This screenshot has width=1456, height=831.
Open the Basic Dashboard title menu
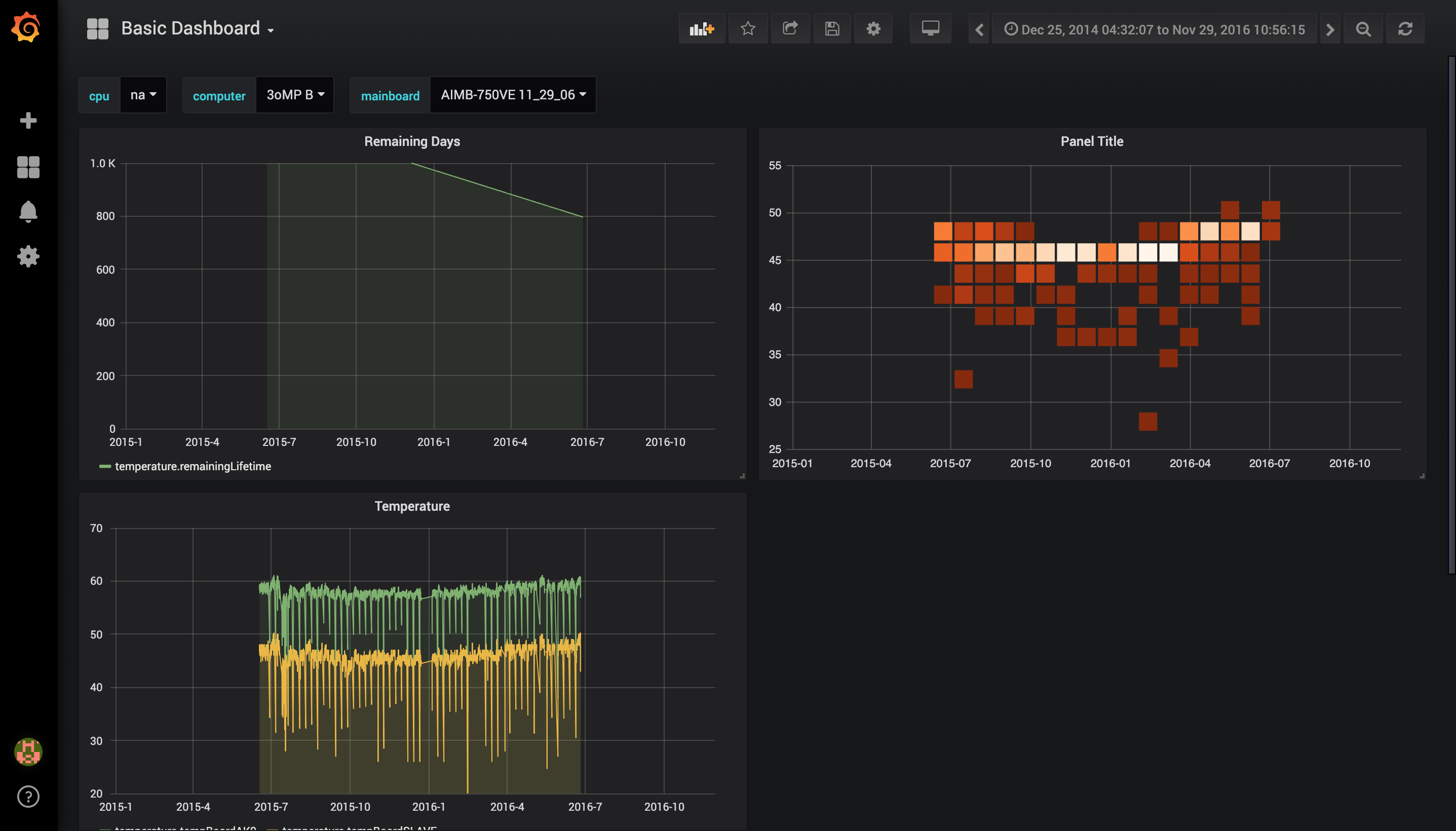coord(197,28)
